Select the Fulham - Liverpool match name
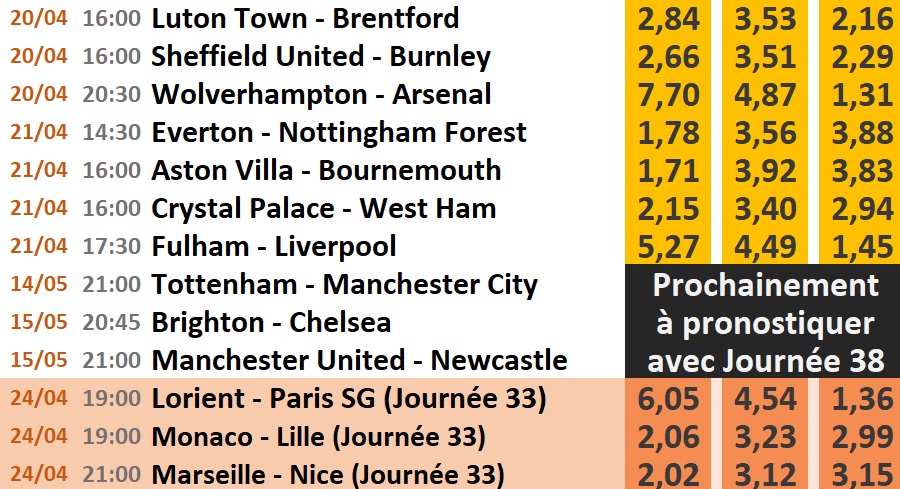 click(x=274, y=246)
